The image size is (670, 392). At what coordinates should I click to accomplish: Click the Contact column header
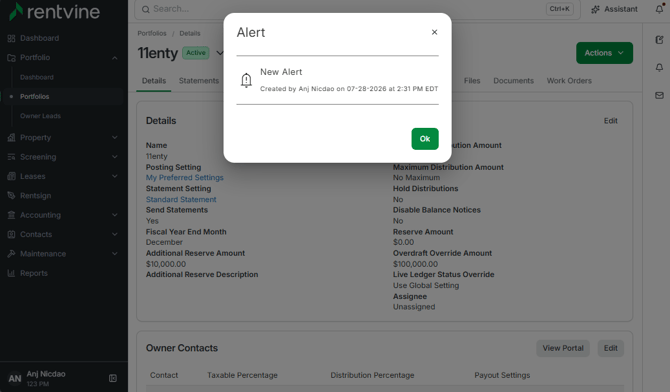point(164,375)
